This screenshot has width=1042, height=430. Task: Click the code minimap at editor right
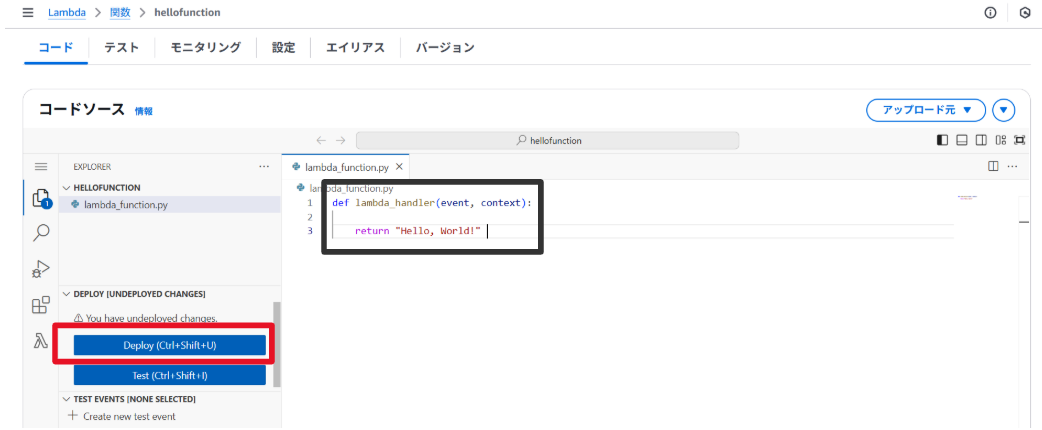tap(967, 198)
